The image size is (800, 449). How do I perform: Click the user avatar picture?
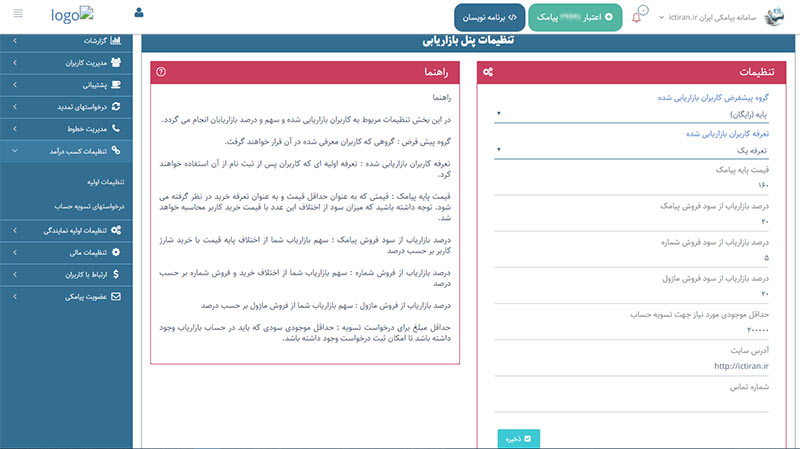point(774,17)
